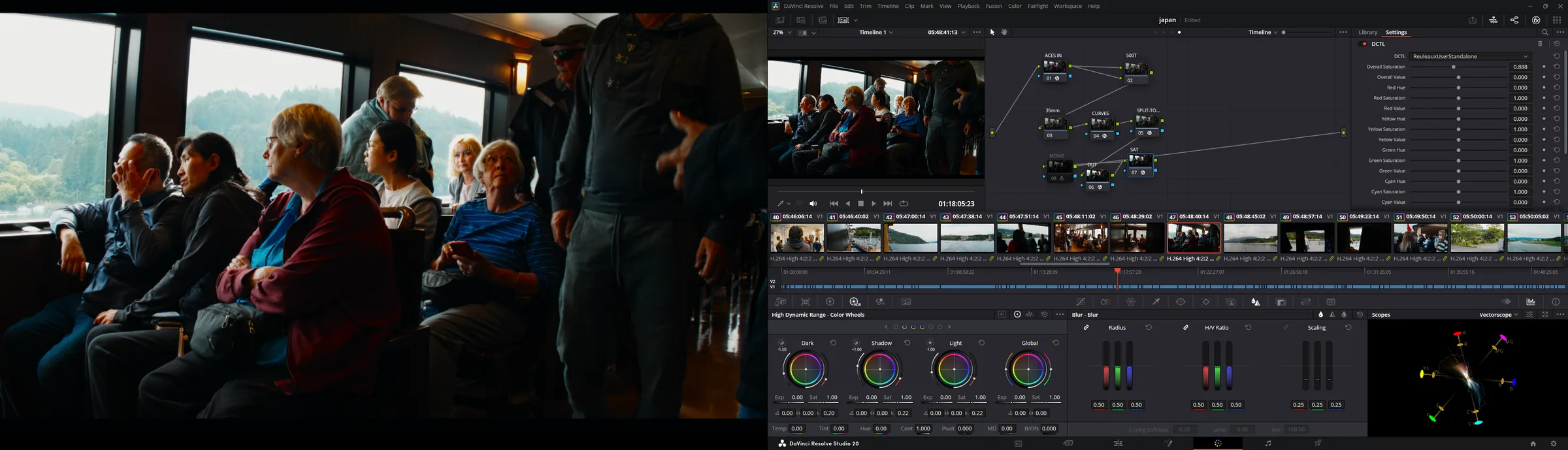Play the clip forward
This screenshot has width=1568, height=450.
[x=874, y=204]
